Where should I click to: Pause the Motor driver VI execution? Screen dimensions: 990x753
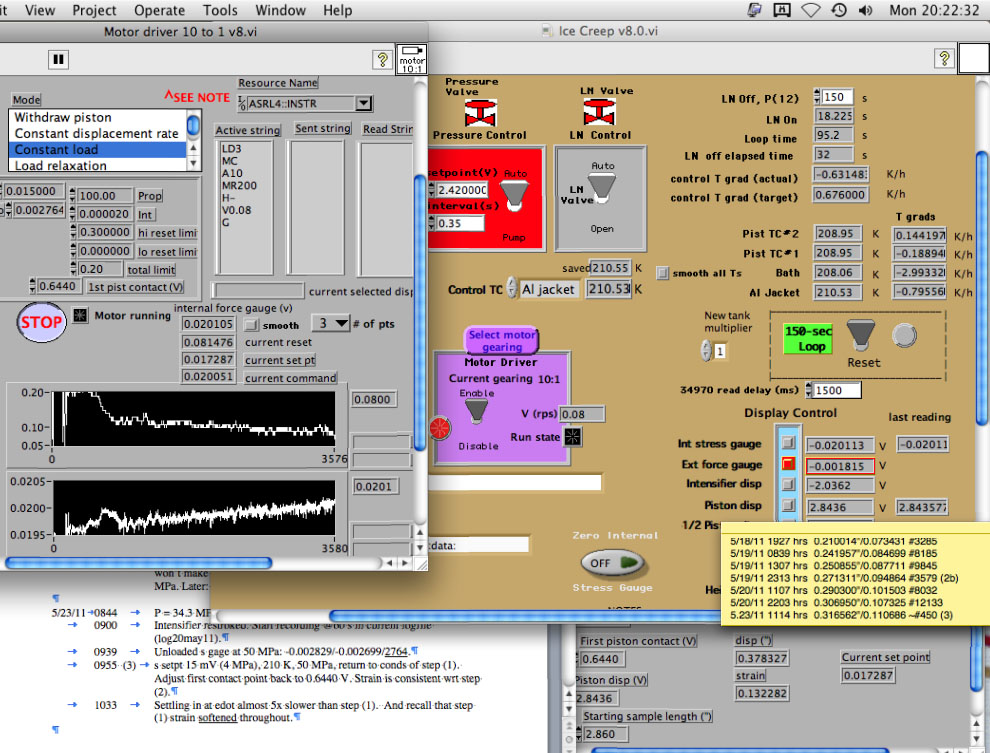click(58, 59)
